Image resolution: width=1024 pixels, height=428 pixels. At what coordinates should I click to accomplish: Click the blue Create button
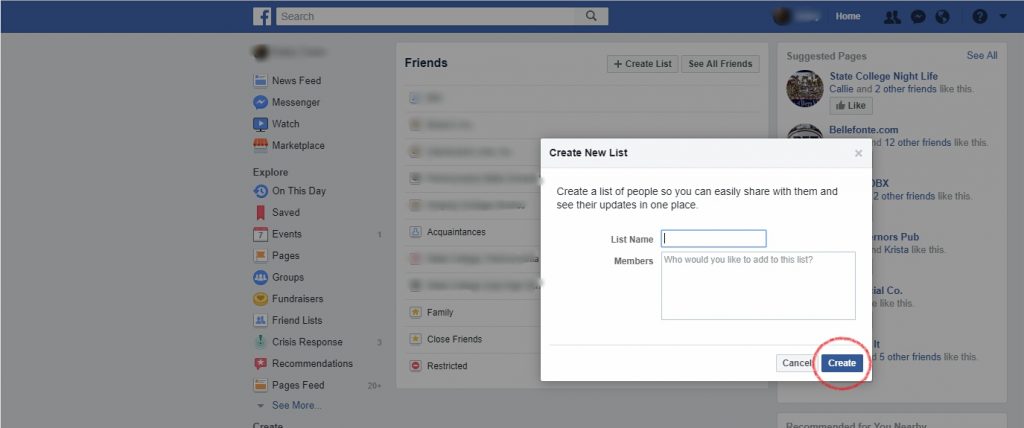(842, 363)
